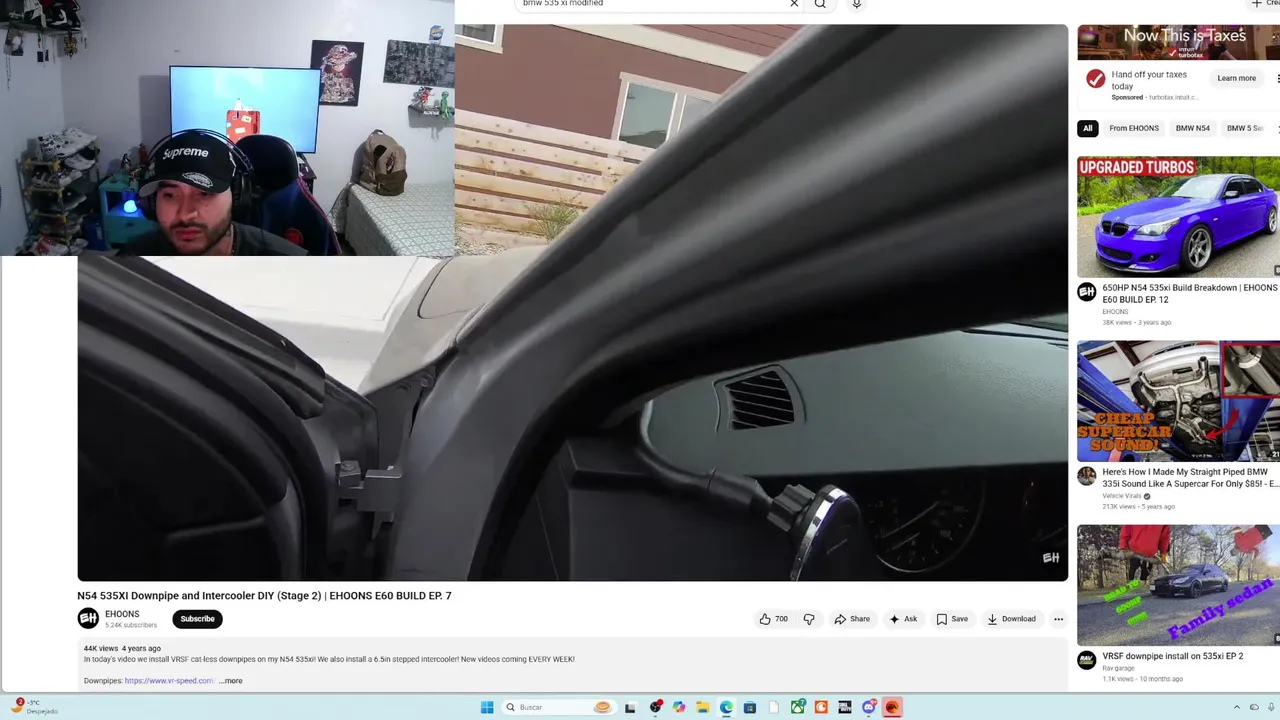Open Rav garage channel avatar

[1087, 660]
